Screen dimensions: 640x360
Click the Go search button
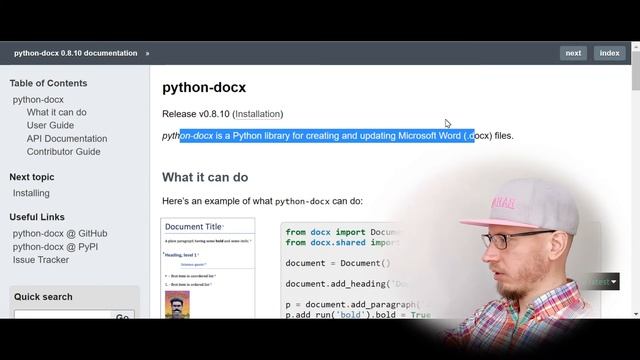(122, 315)
